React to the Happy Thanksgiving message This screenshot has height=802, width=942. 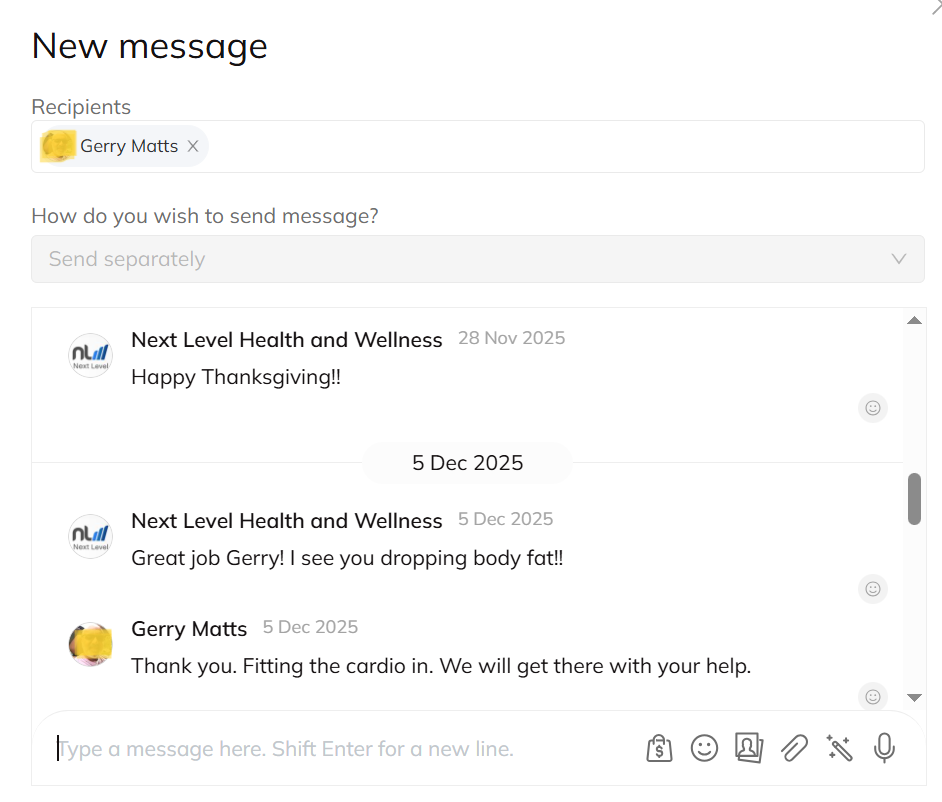(x=873, y=408)
